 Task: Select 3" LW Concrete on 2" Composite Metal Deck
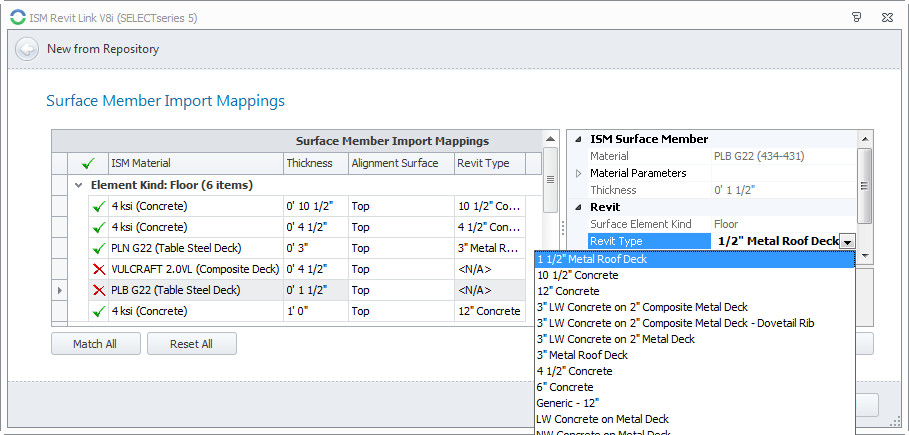[695, 307]
